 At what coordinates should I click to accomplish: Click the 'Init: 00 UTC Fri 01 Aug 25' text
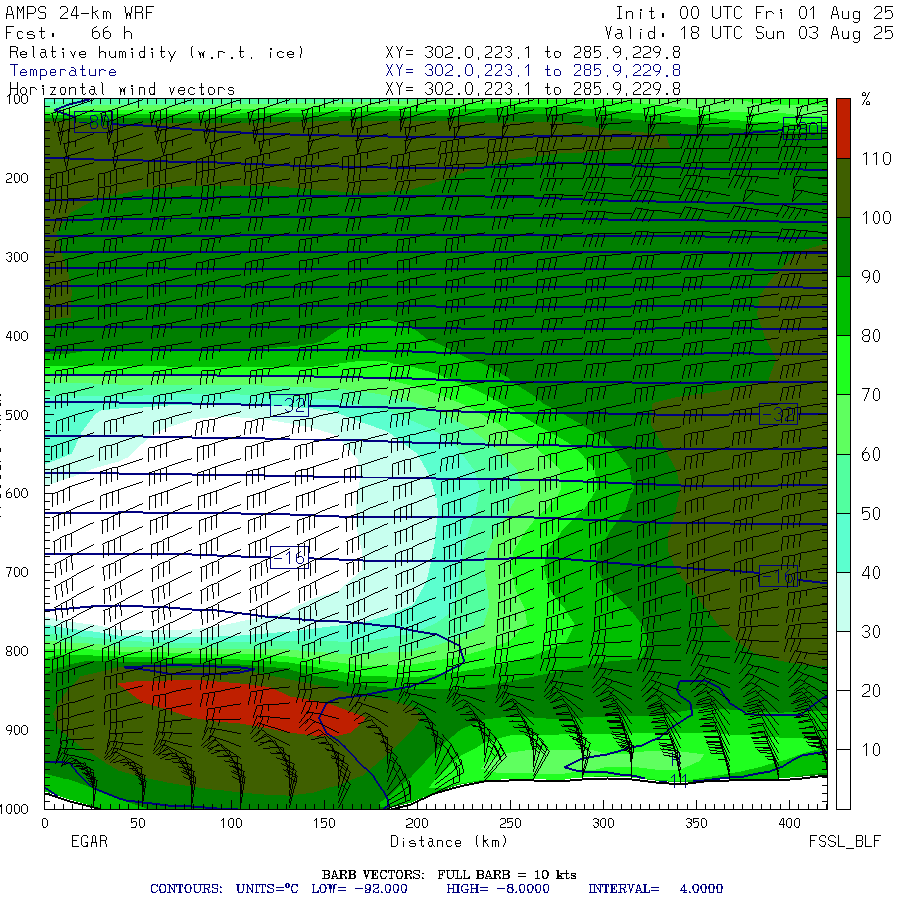754,13
